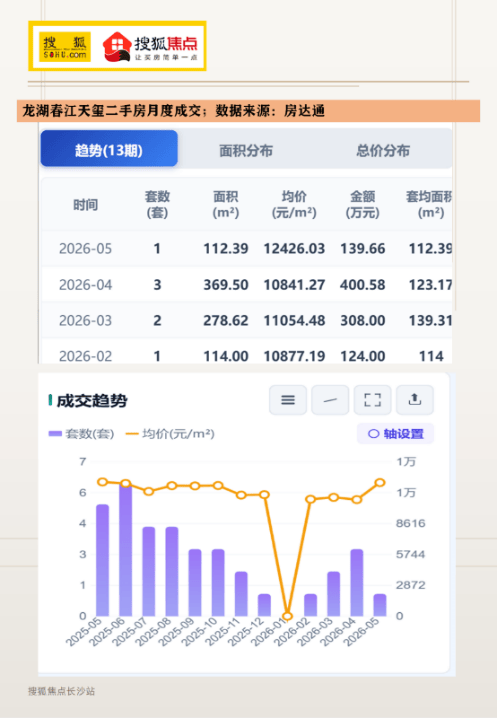Switch to the 总价分布 tab

point(383,150)
